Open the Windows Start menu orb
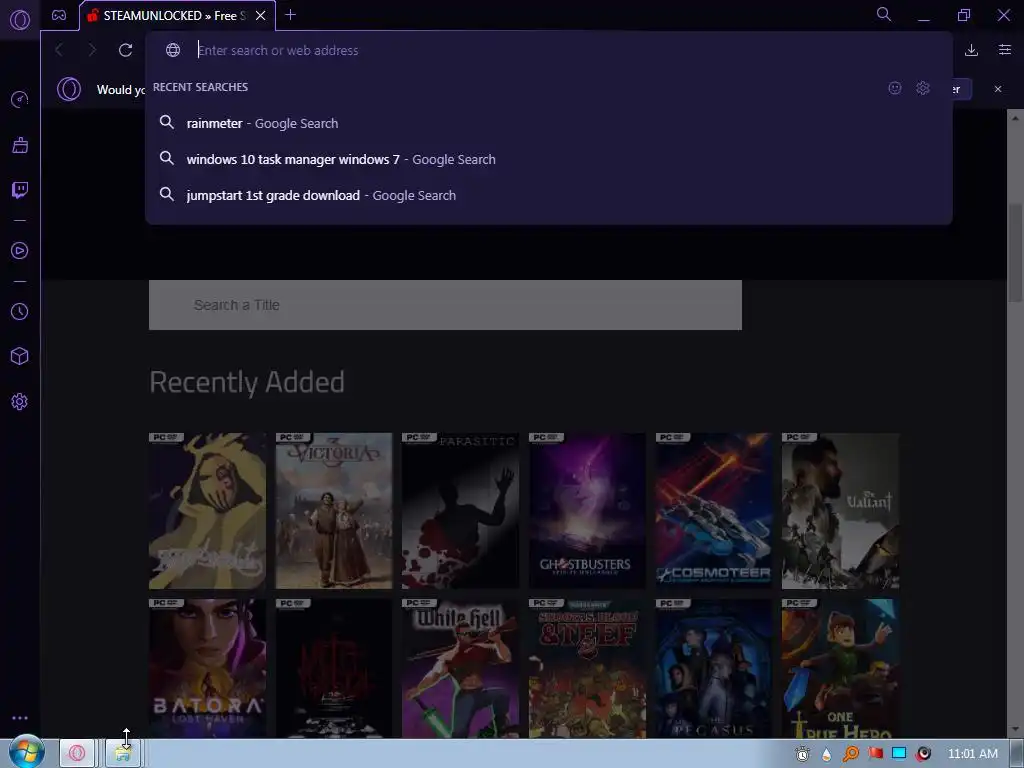The width and height of the screenshot is (1024, 768). (27, 752)
